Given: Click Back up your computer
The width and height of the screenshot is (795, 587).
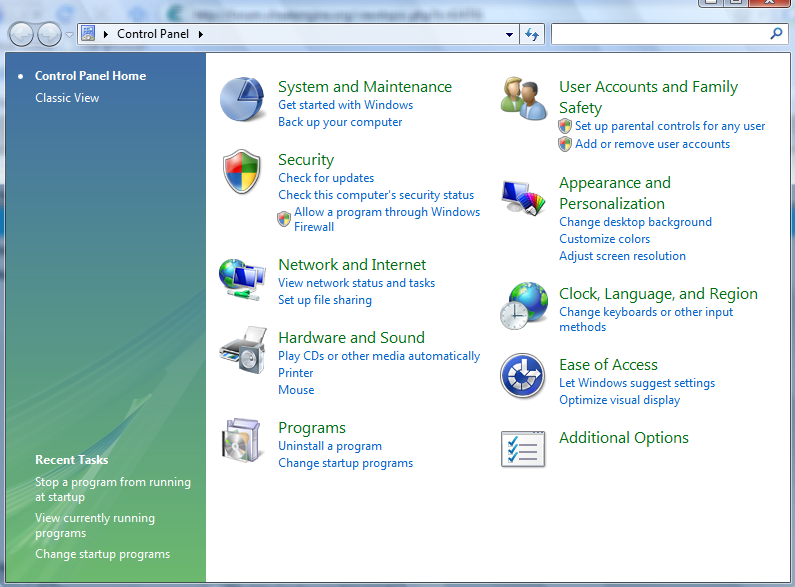Looking at the screenshot, I should [340, 122].
